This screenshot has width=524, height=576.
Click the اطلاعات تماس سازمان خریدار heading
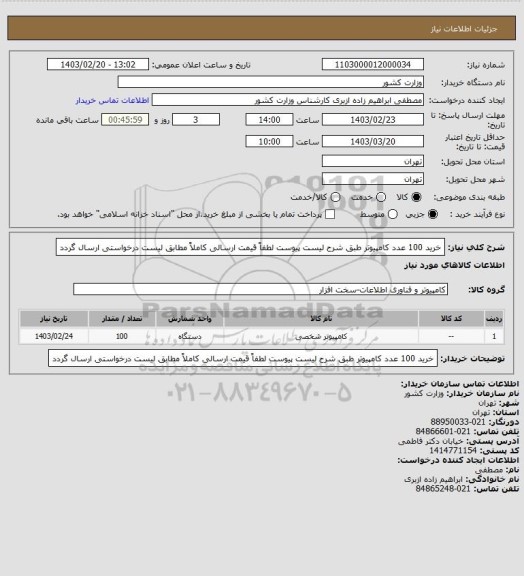pos(460,384)
